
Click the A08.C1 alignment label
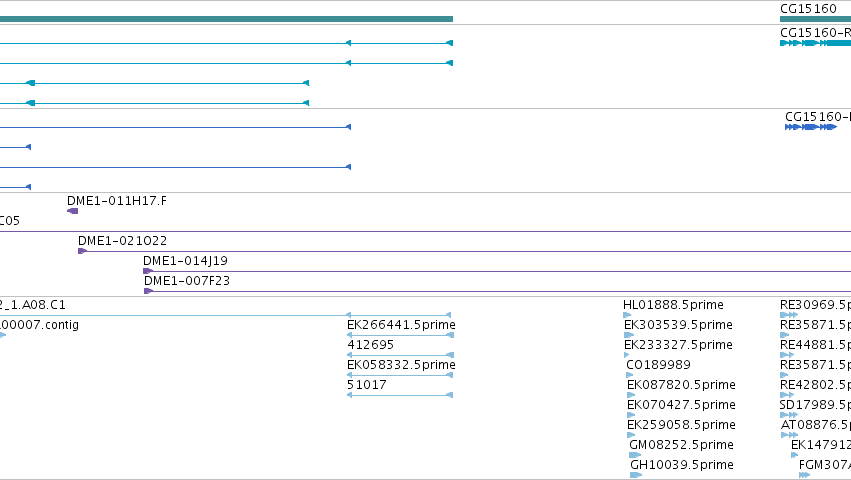33,305
